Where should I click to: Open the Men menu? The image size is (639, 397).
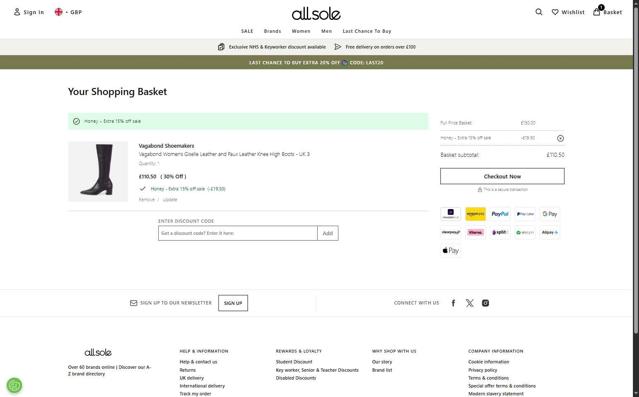[x=326, y=31]
